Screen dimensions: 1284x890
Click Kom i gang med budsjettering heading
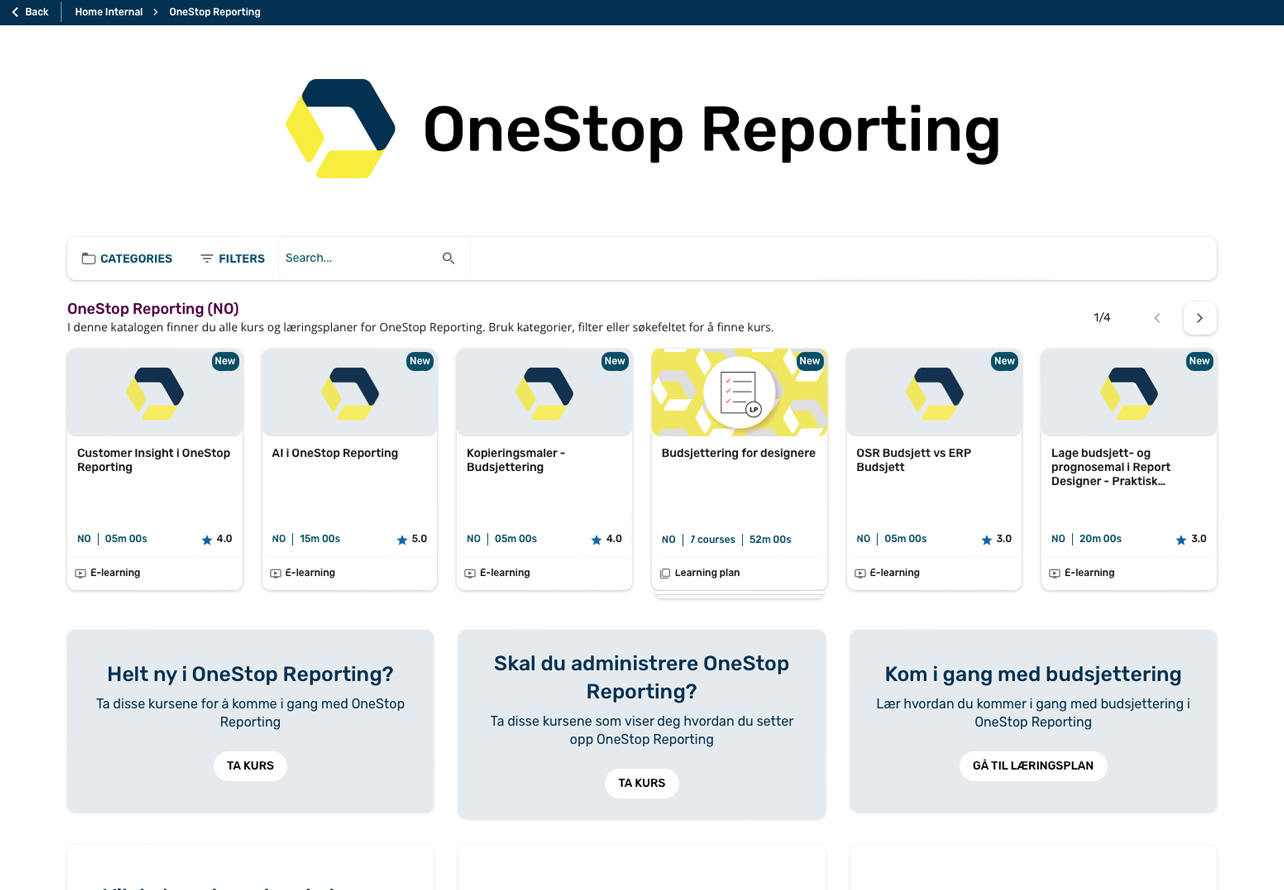click(x=1033, y=674)
